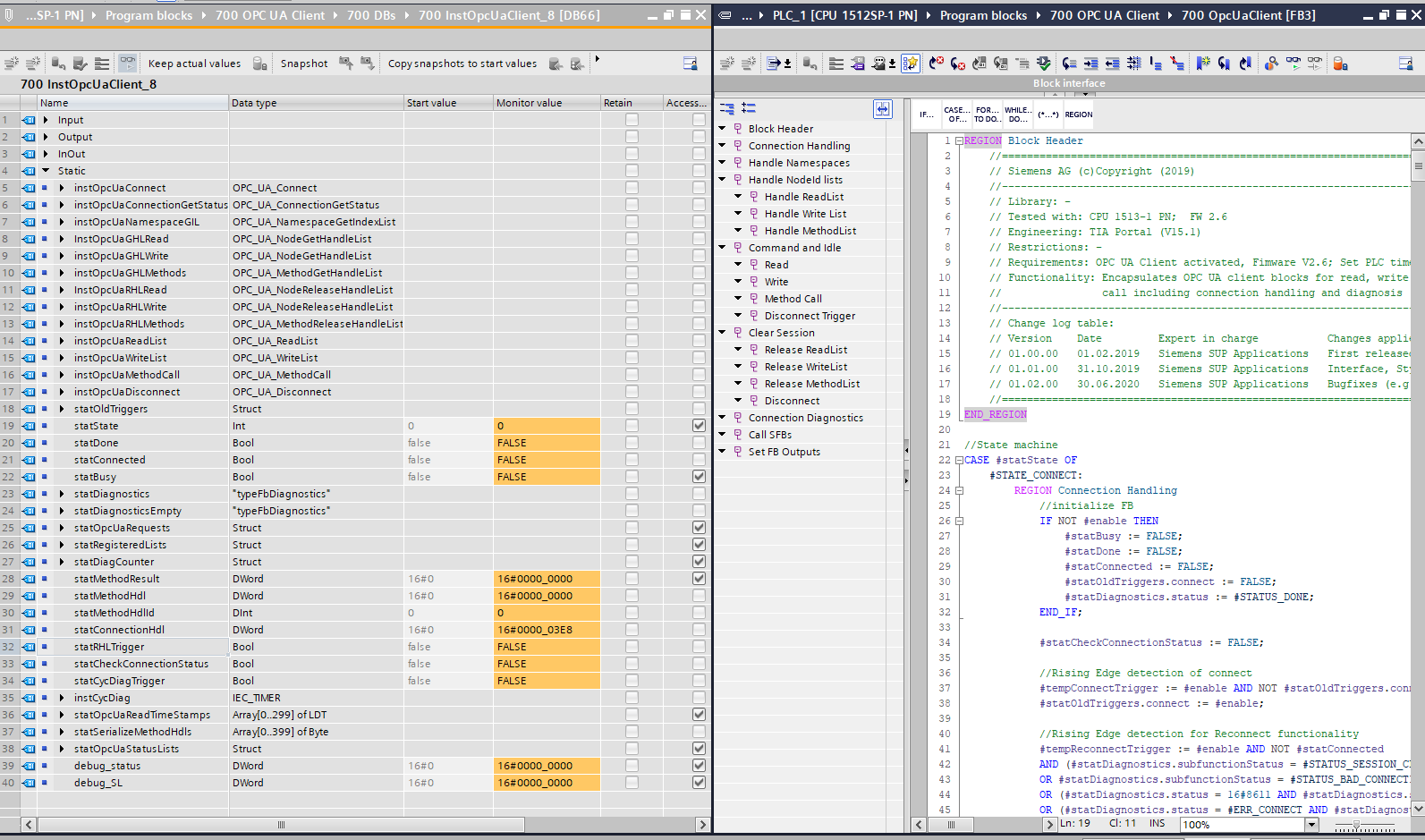Toggle Retain checkbox for statDone row
Screen dimensions: 1425x840
point(632,443)
